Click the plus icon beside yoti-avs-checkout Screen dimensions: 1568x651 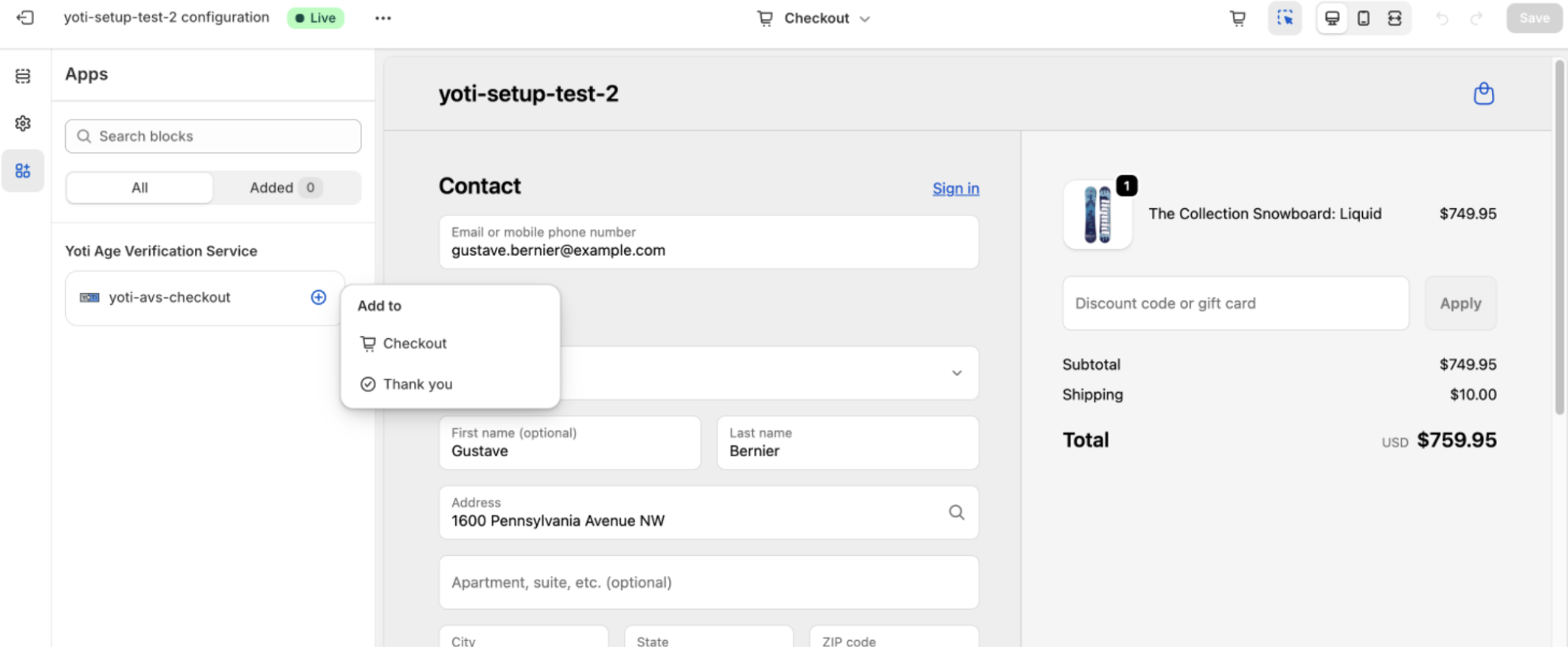click(318, 297)
